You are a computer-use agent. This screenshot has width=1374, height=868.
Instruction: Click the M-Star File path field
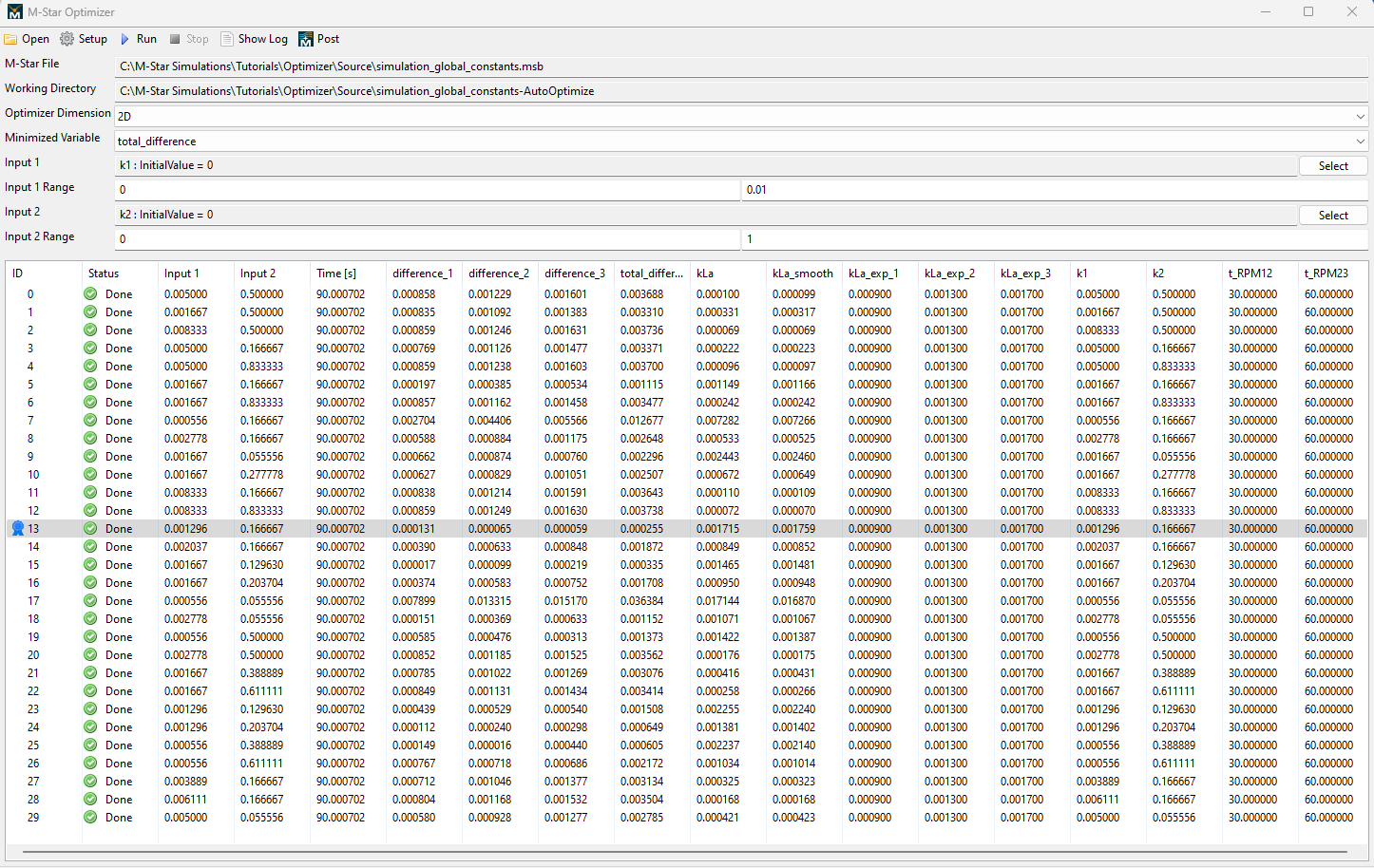click(x=741, y=66)
